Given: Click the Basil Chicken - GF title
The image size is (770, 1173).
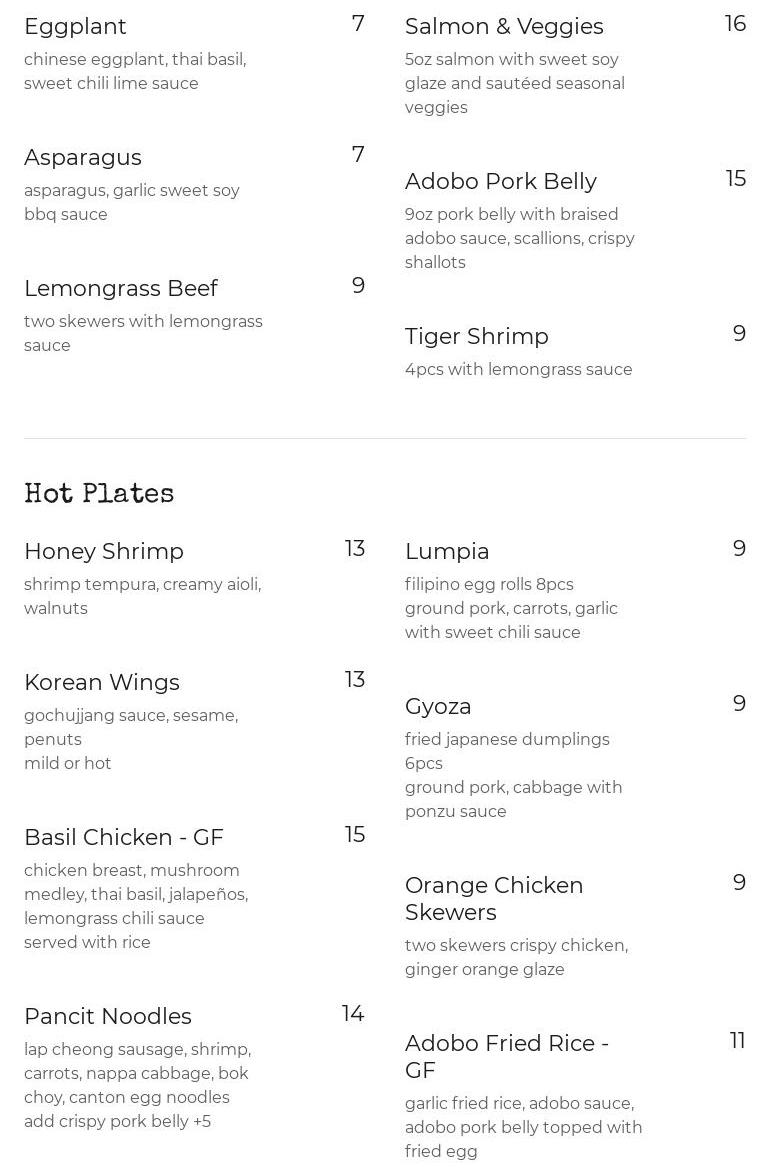Looking at the screenshot, I should pos(124,838).
